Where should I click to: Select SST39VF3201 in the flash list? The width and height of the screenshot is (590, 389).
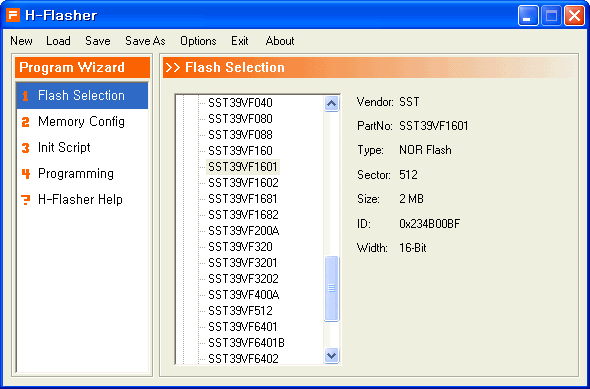tap(243, 263)
